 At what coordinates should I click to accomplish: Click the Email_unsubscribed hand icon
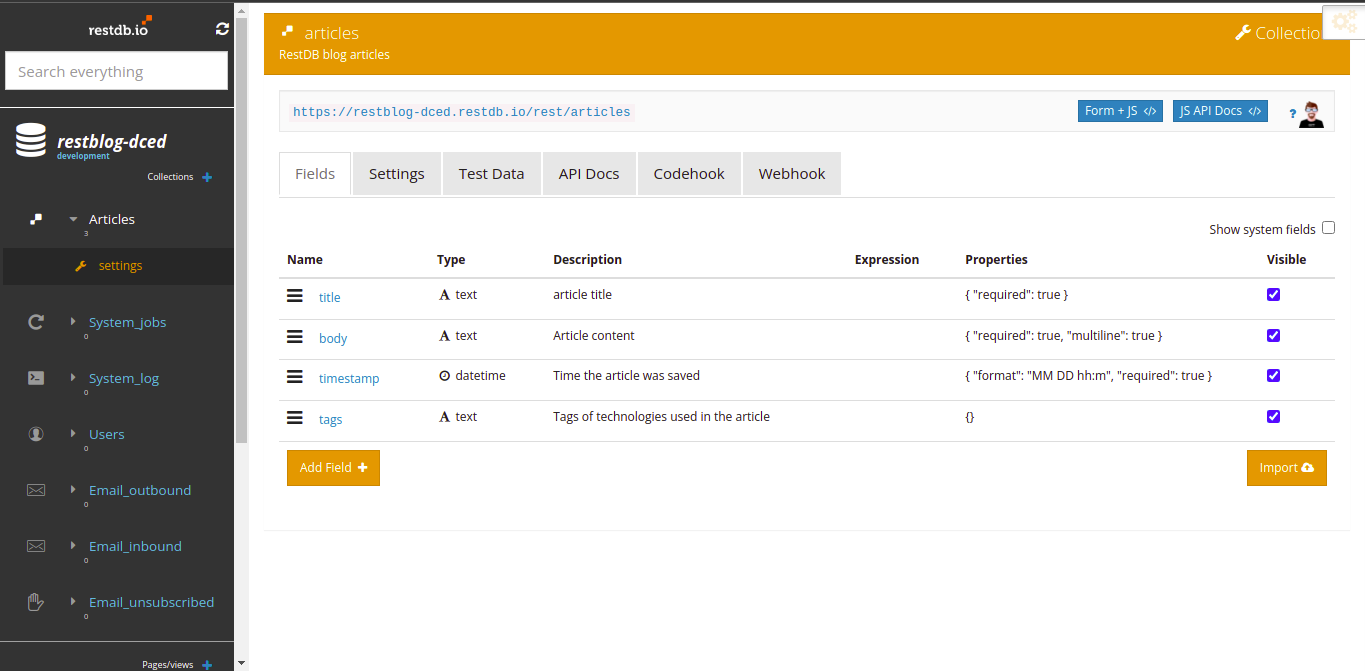[36, 602]
